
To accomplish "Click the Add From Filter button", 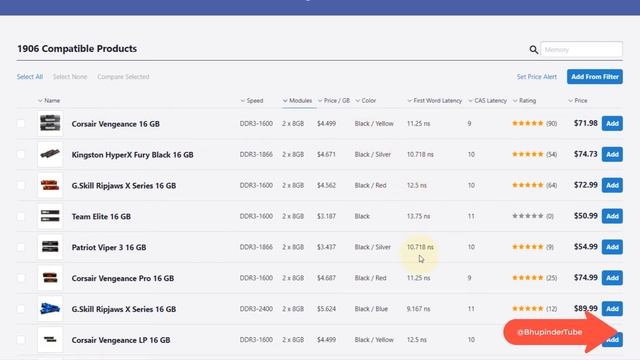I will (x=595, y=77).
